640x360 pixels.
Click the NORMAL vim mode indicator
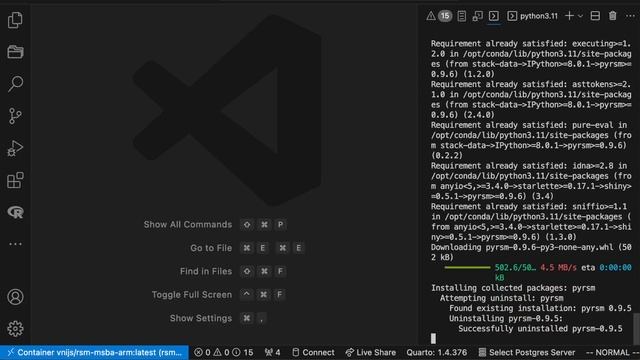pos(612,352)
